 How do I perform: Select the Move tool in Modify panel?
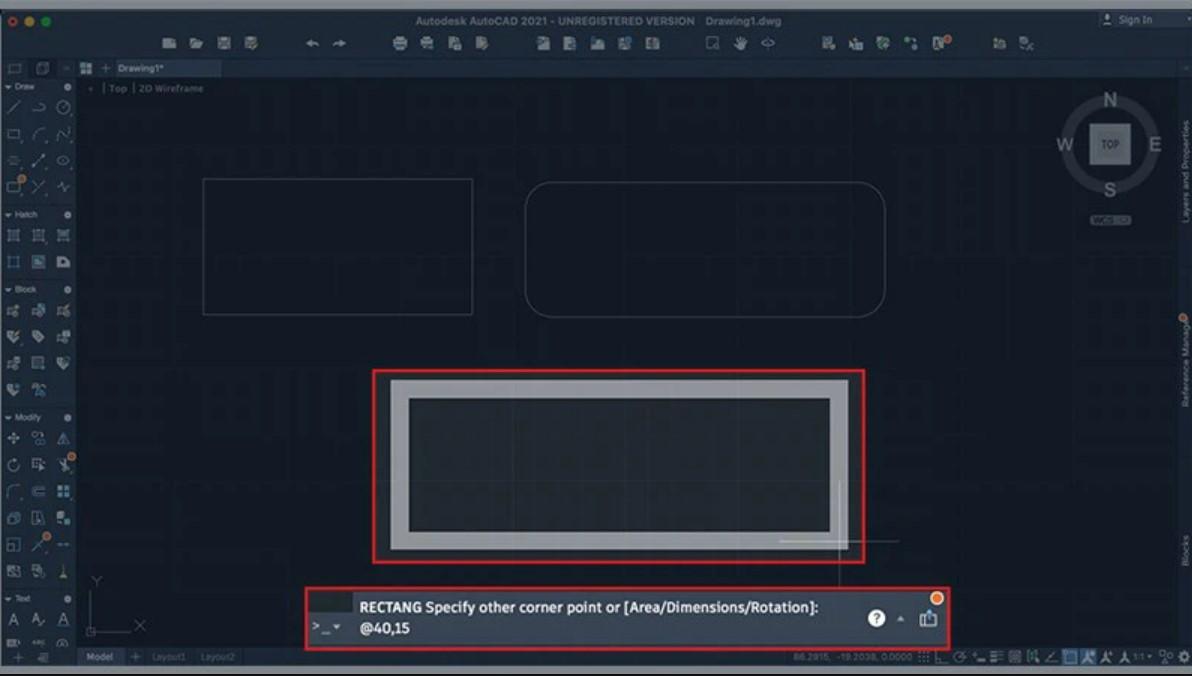13,438
